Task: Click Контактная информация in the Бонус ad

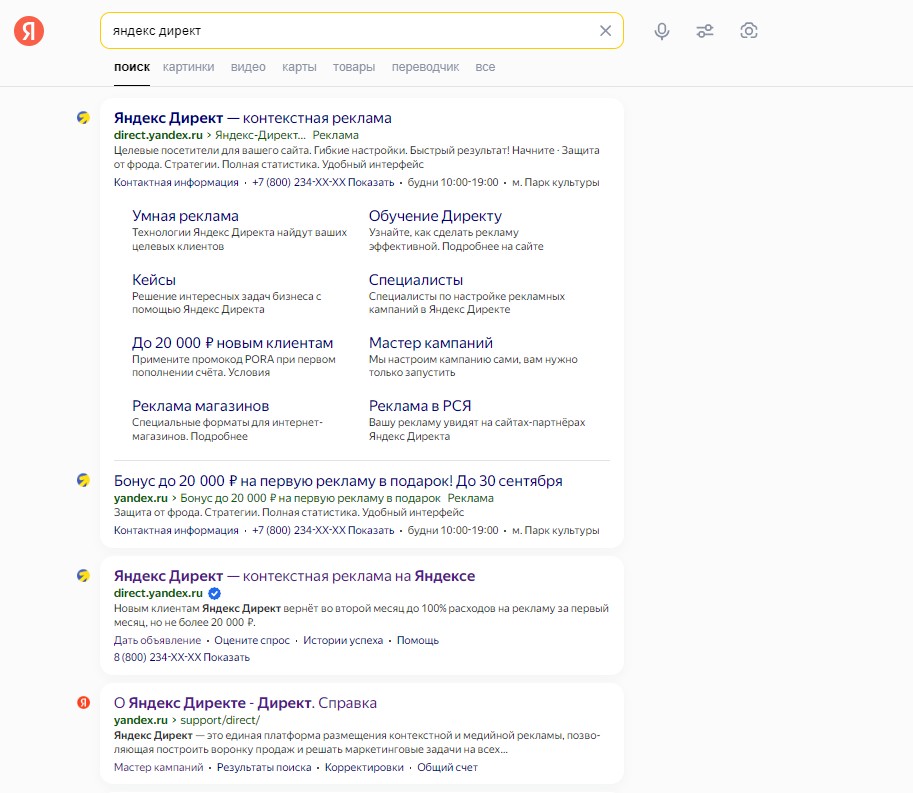Action: (176, 531)
